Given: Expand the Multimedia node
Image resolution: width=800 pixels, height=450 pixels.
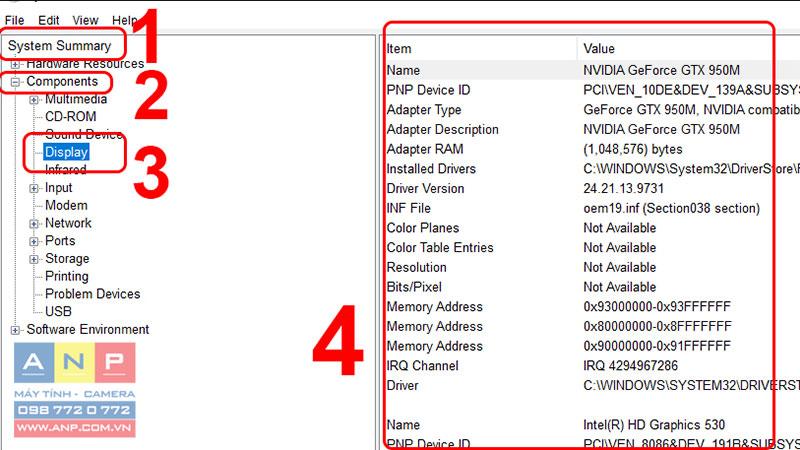Looking at the screenshot, I should tap(34, 100).
